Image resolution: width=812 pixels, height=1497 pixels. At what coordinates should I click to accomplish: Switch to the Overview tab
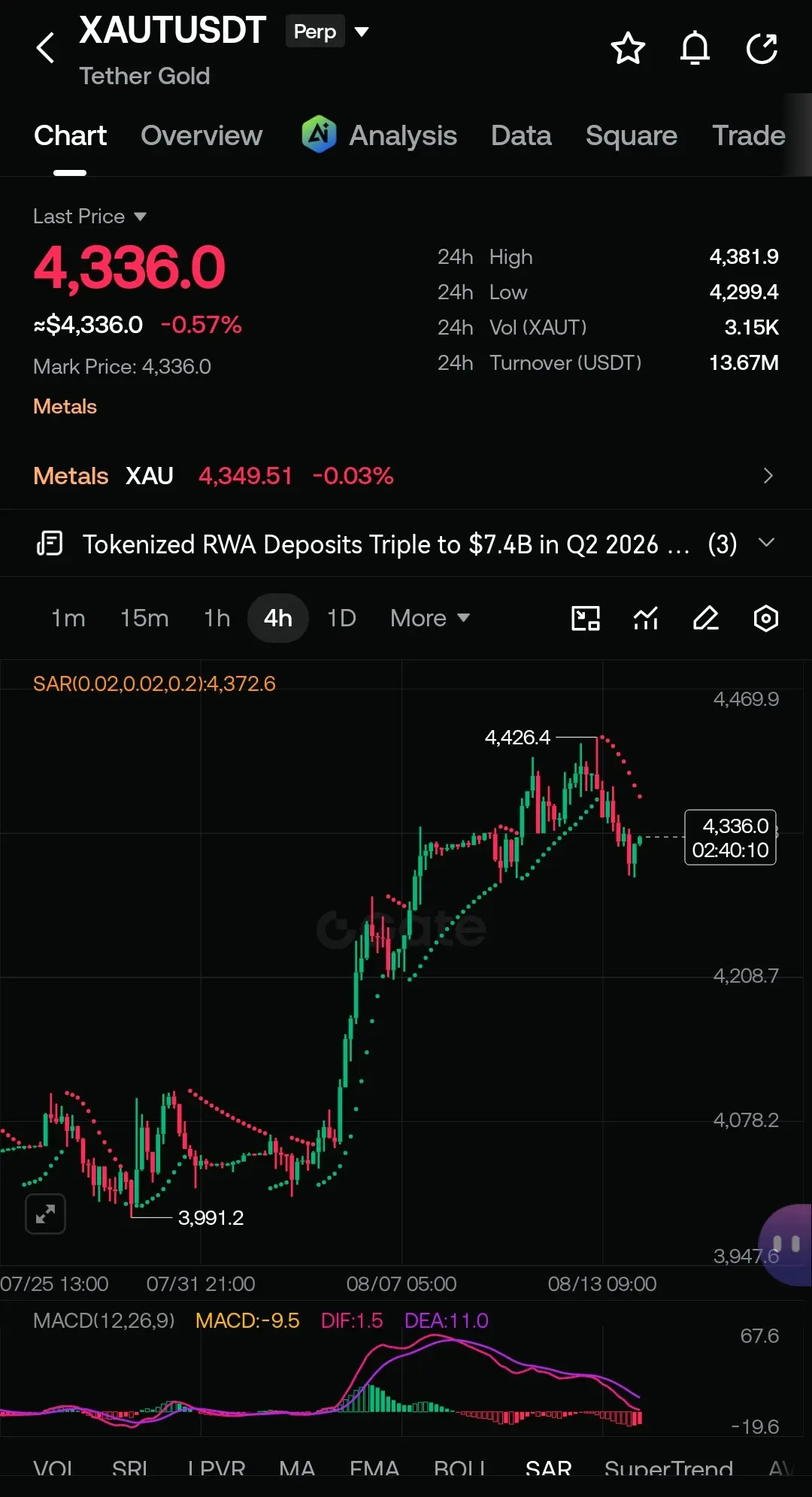click(x=201, y=135)
